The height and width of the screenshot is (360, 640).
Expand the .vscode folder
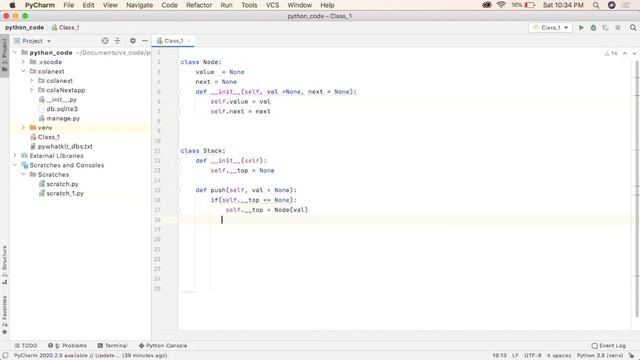tap(23, 62)
